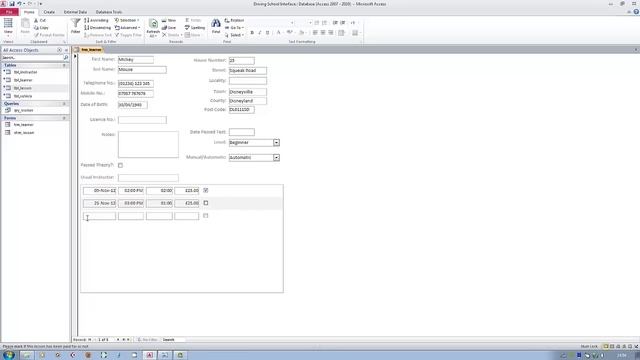Apply Bold text formatting
Viewport: 640px width, 360px height.
point(252,33)
